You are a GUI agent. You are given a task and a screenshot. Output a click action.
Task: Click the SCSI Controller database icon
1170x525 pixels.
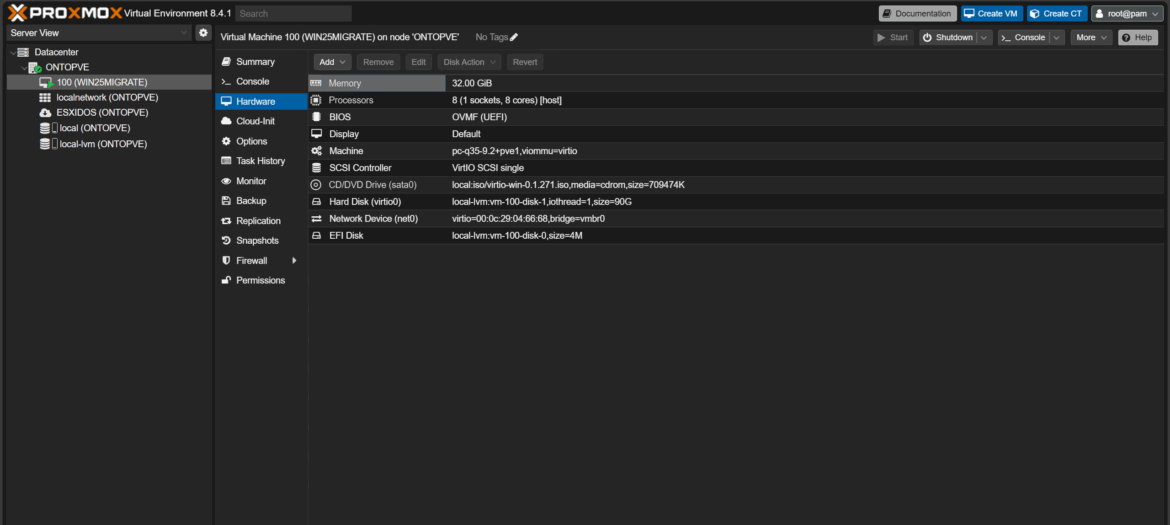(316, 168)
